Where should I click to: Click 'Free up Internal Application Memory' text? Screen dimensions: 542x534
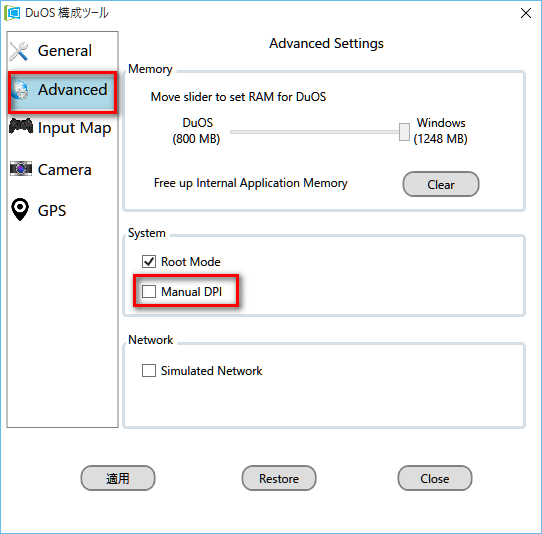(251, 183)
